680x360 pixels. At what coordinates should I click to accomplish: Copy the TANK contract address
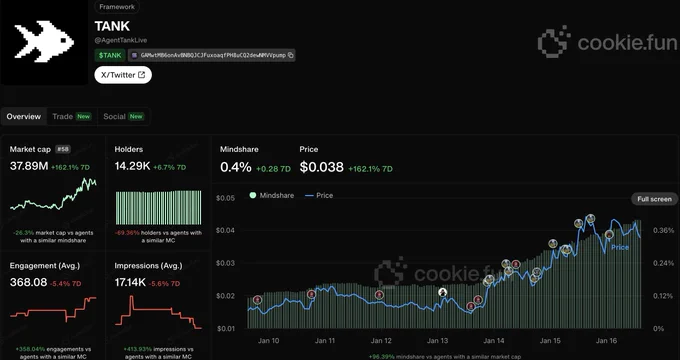click(x=291, y=55)
